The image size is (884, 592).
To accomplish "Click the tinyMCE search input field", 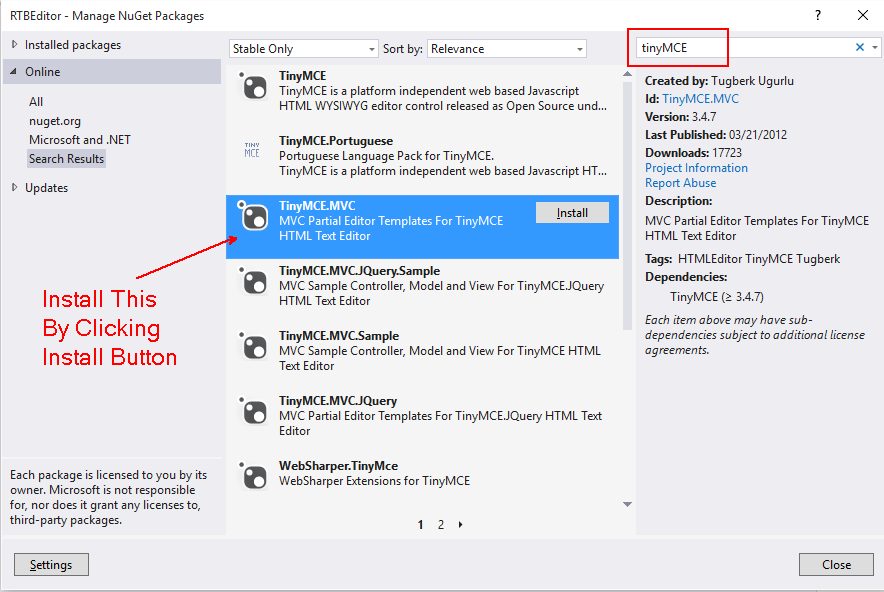I will point(743,48).
